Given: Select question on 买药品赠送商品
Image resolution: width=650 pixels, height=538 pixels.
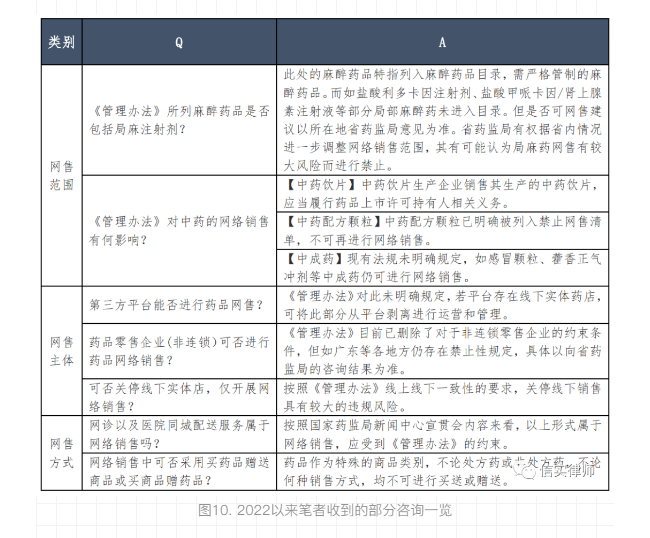Looking at the screenshot, I should 179,472.
